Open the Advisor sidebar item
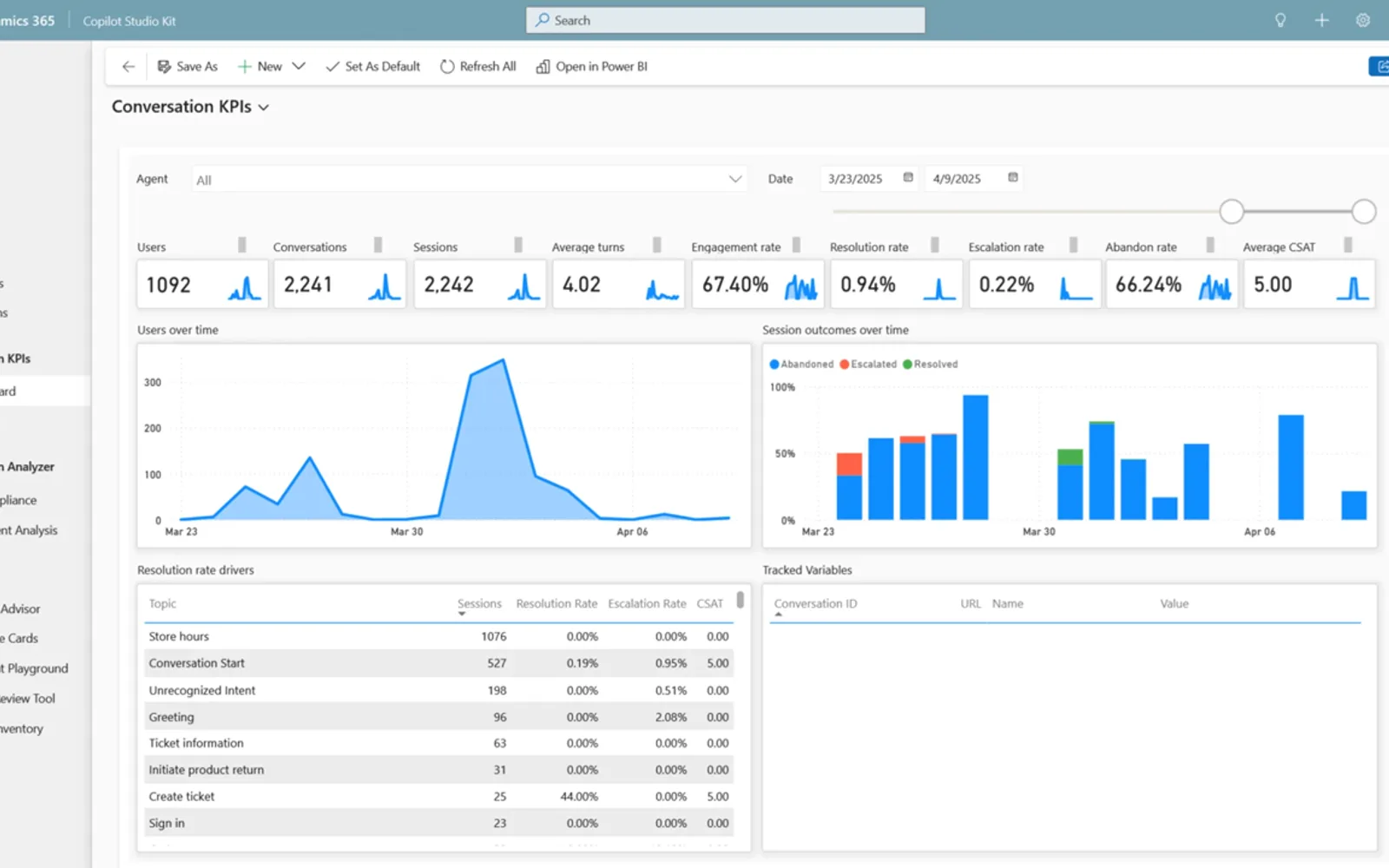1389x868 pixels. coord(21,609)
